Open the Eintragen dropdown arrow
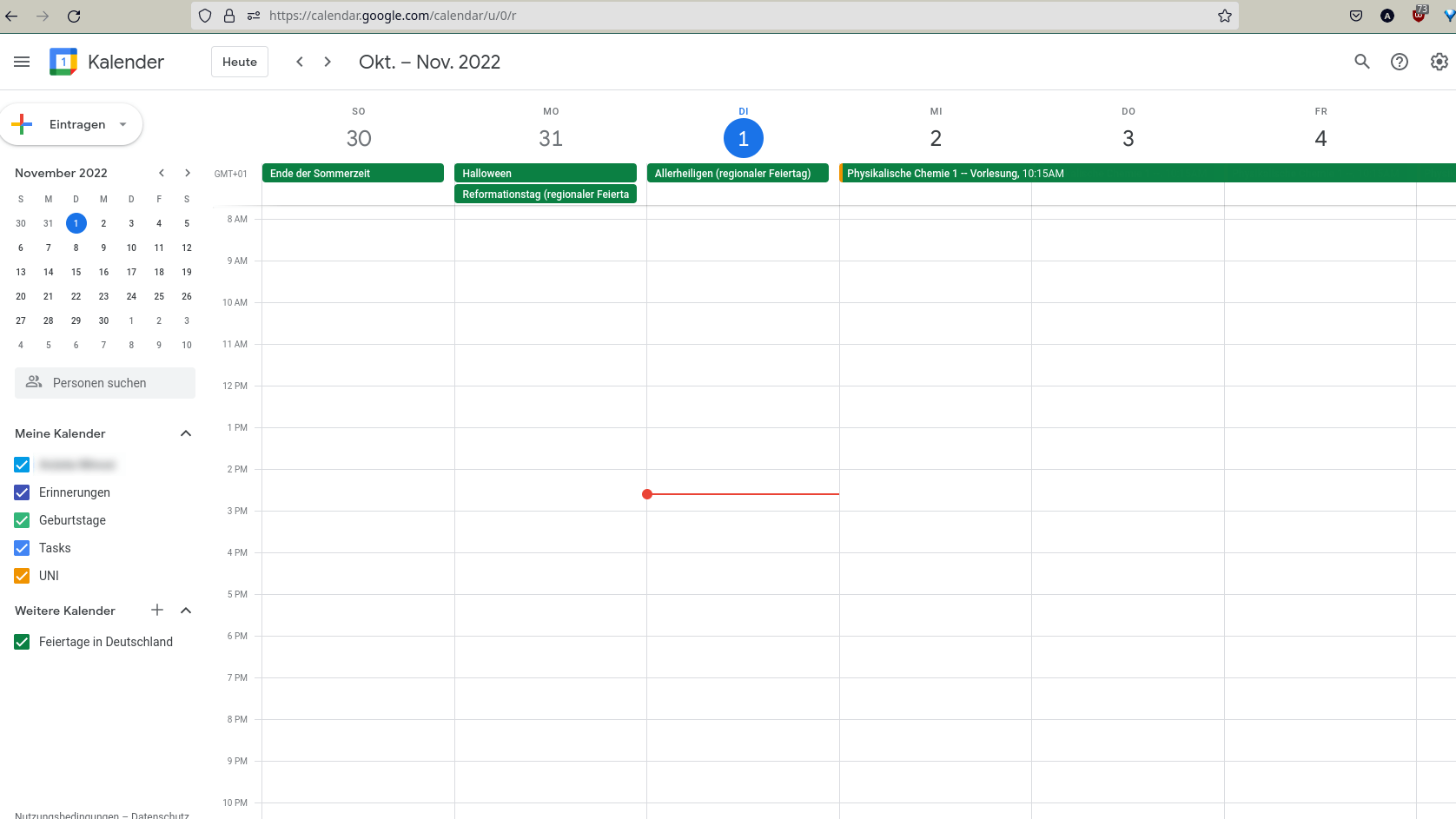This screenshot has width=1456, height=819. click(123, 124)
